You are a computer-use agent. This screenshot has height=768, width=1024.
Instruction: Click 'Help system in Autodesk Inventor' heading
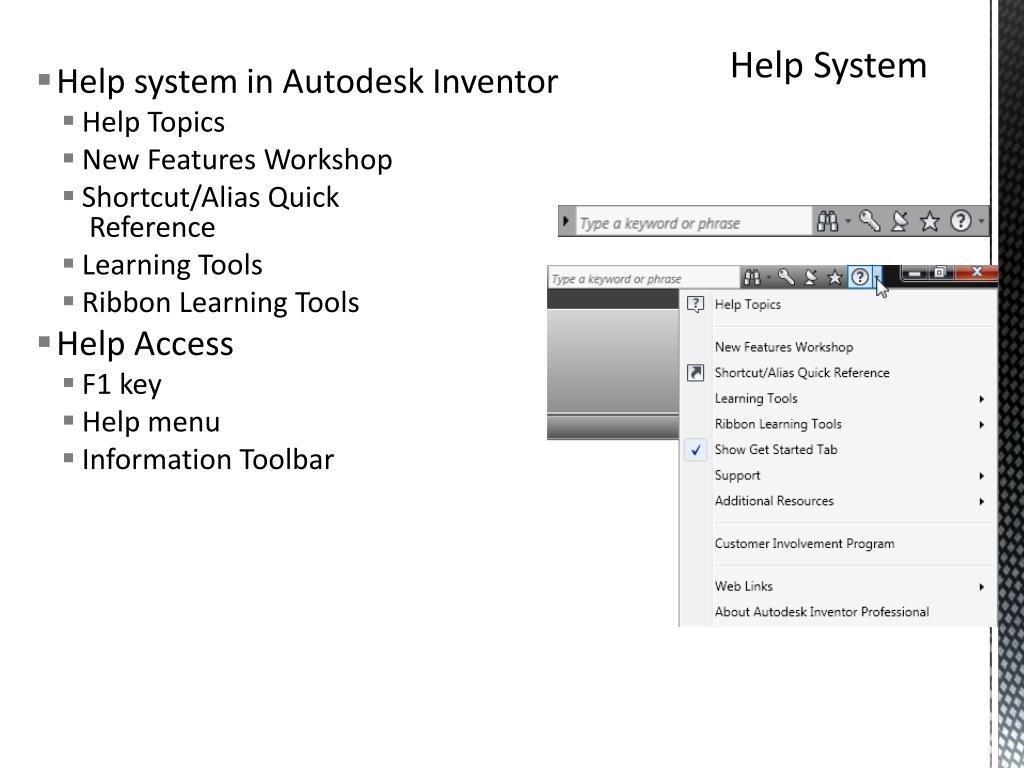pos(307,82)
